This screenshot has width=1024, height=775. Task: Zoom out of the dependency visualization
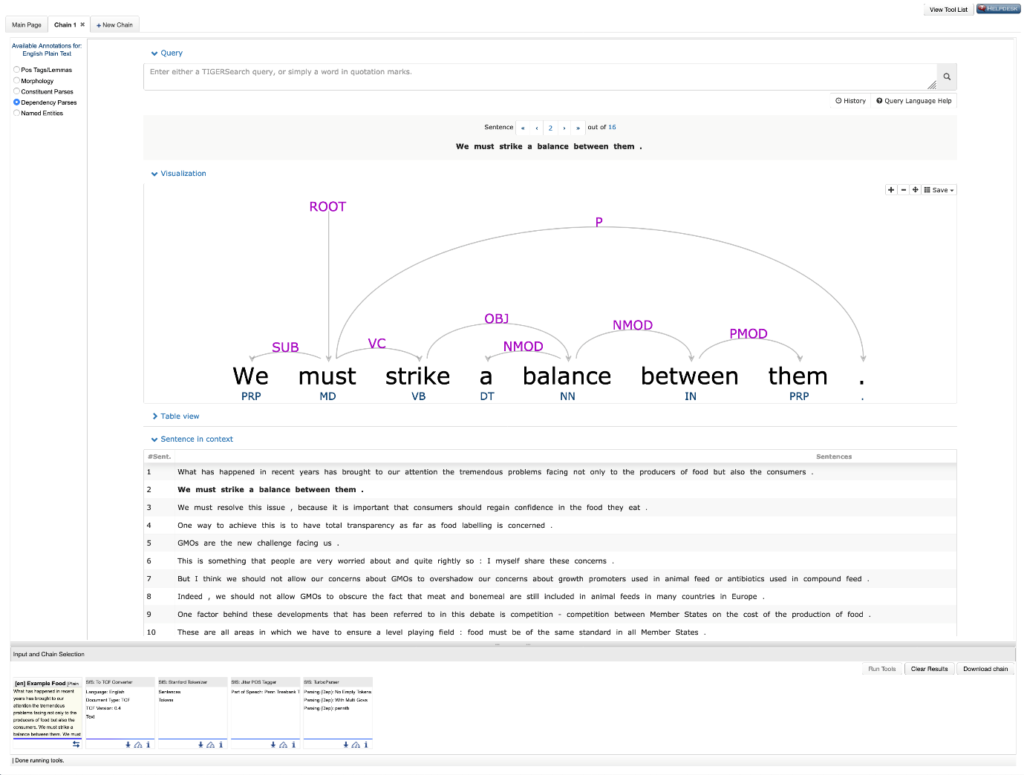(x=903, y=190)
